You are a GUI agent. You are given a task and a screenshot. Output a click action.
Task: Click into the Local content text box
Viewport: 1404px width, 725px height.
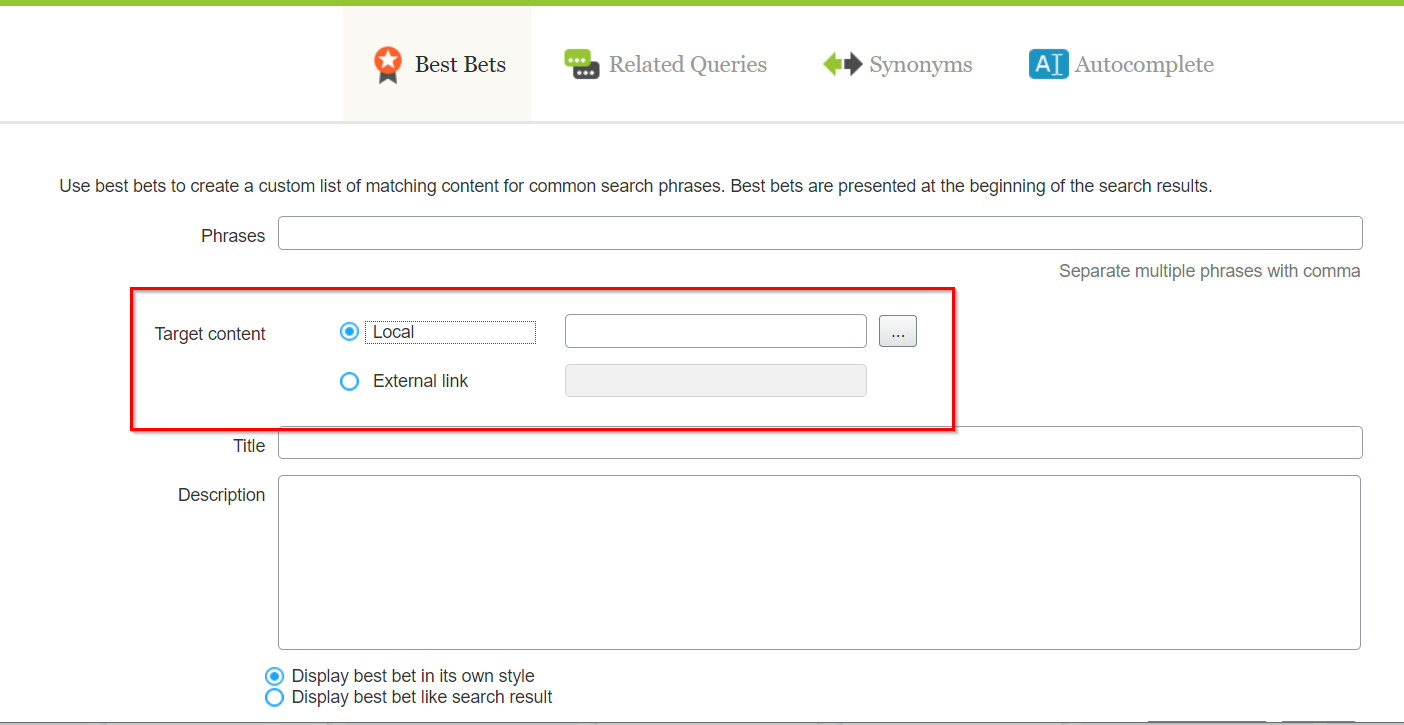[x=715, y=331]
